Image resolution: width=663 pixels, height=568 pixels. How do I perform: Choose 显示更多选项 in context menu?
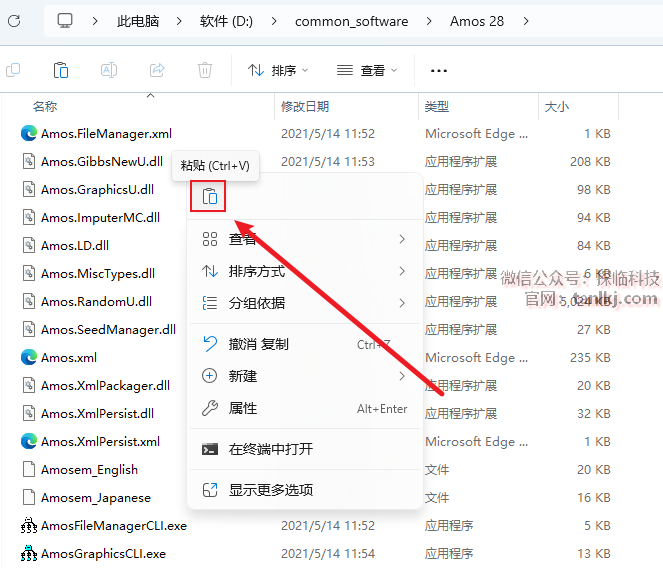[304, 490]
